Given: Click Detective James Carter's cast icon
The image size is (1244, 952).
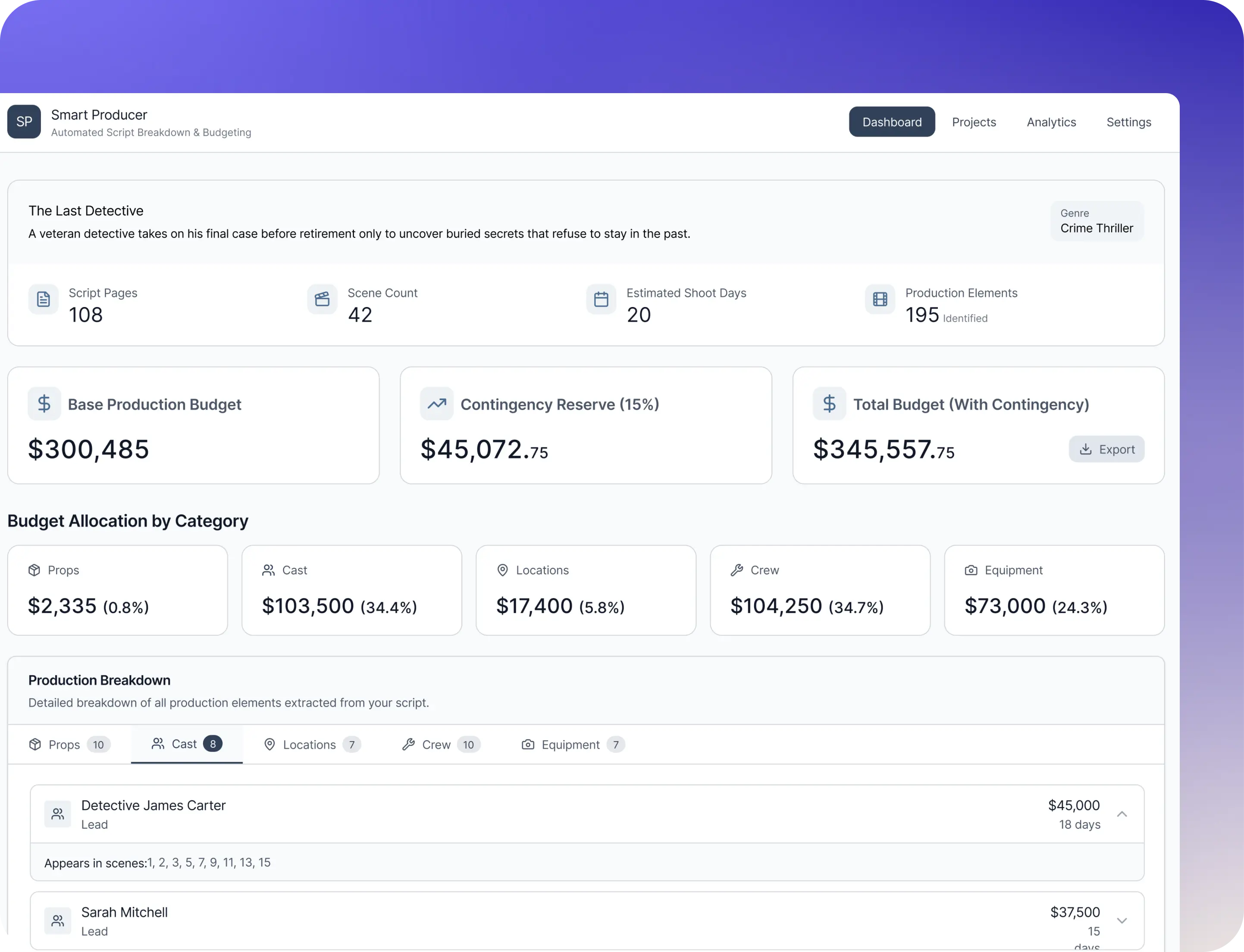Looking at the screenshot, I should click(58, 814).
